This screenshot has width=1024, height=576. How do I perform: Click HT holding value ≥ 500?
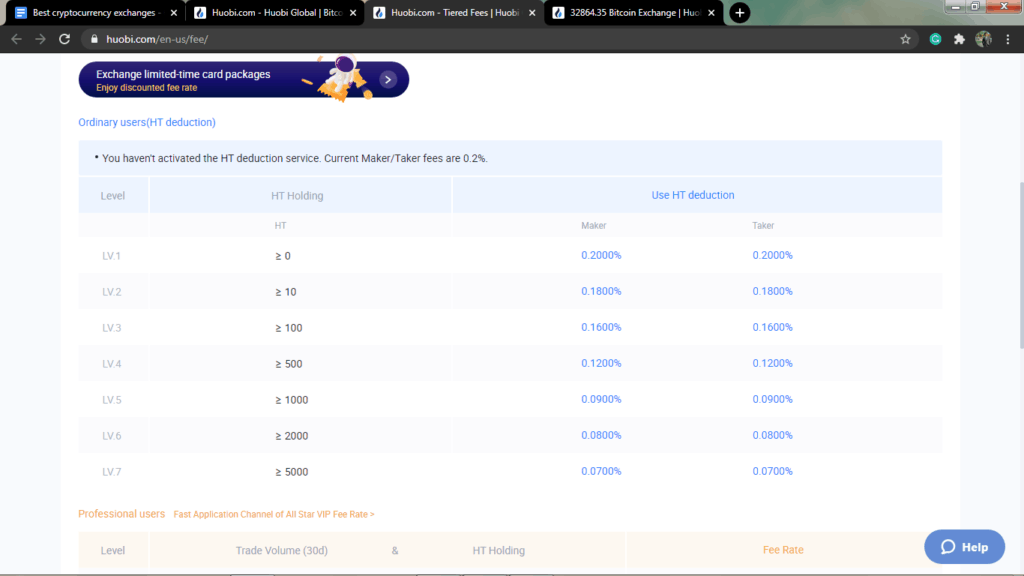pyautogui.click(x=288, y=364)
